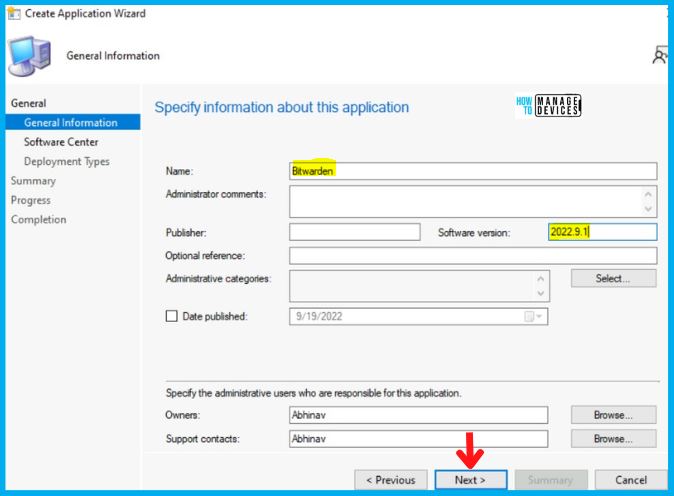The width and height of the screenshot is (674, 496).
Task: Select the Progress step in sidebar
Action: (x=31, y=200)
